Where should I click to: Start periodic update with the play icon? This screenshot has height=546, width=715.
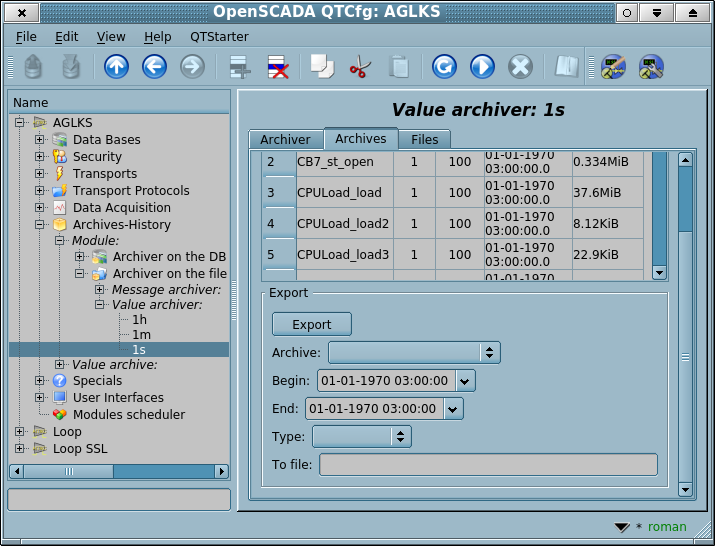coord(482,67)
